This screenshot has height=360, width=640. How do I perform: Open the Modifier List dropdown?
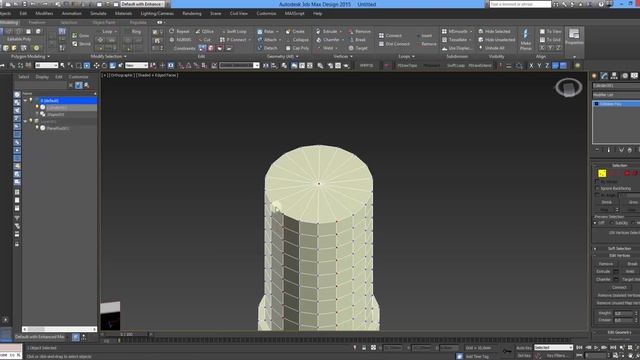(616, 95)
